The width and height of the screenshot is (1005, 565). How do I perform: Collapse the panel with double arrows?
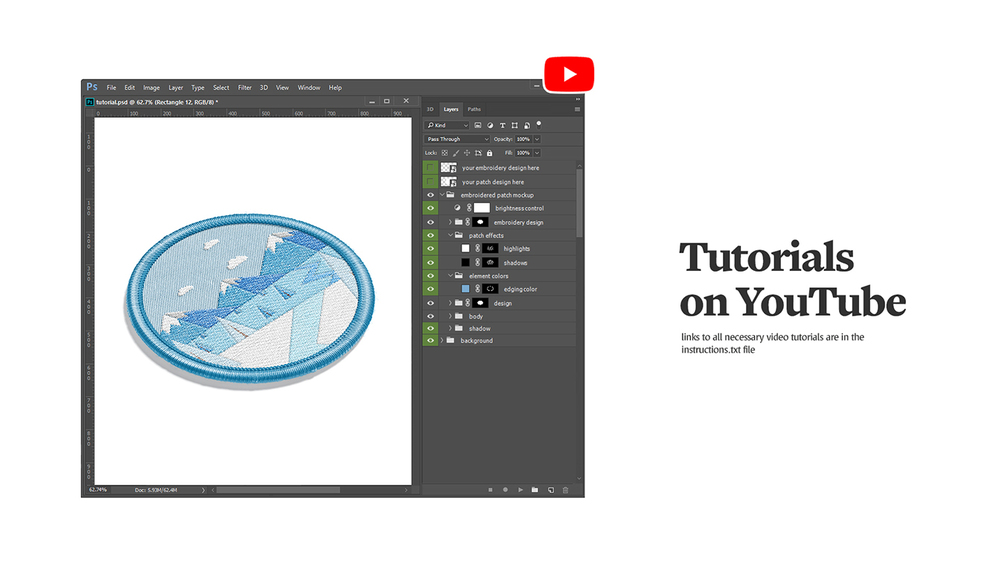pyautogui.click(x=577, y=99)
